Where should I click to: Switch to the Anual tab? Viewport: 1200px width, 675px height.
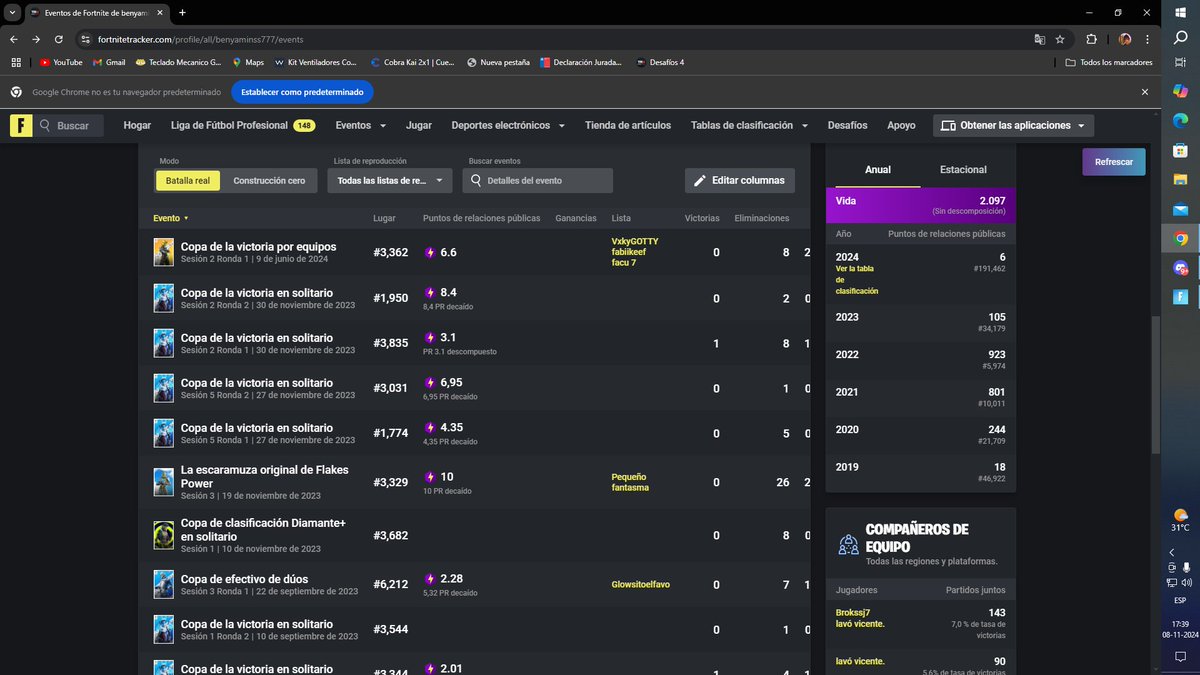pyautogui.click(x=878, y=170)
